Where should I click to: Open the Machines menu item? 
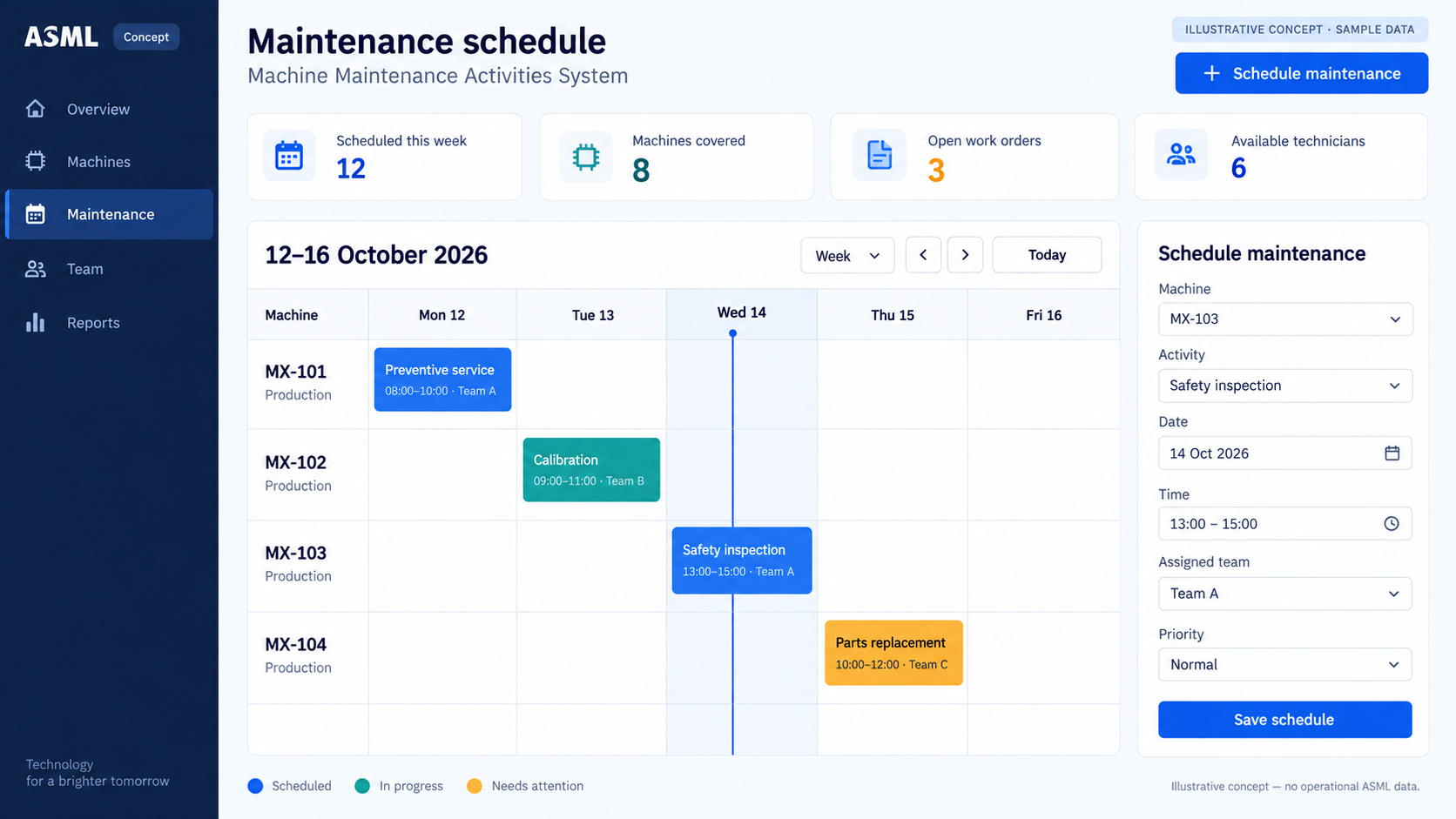pos(109,161)
